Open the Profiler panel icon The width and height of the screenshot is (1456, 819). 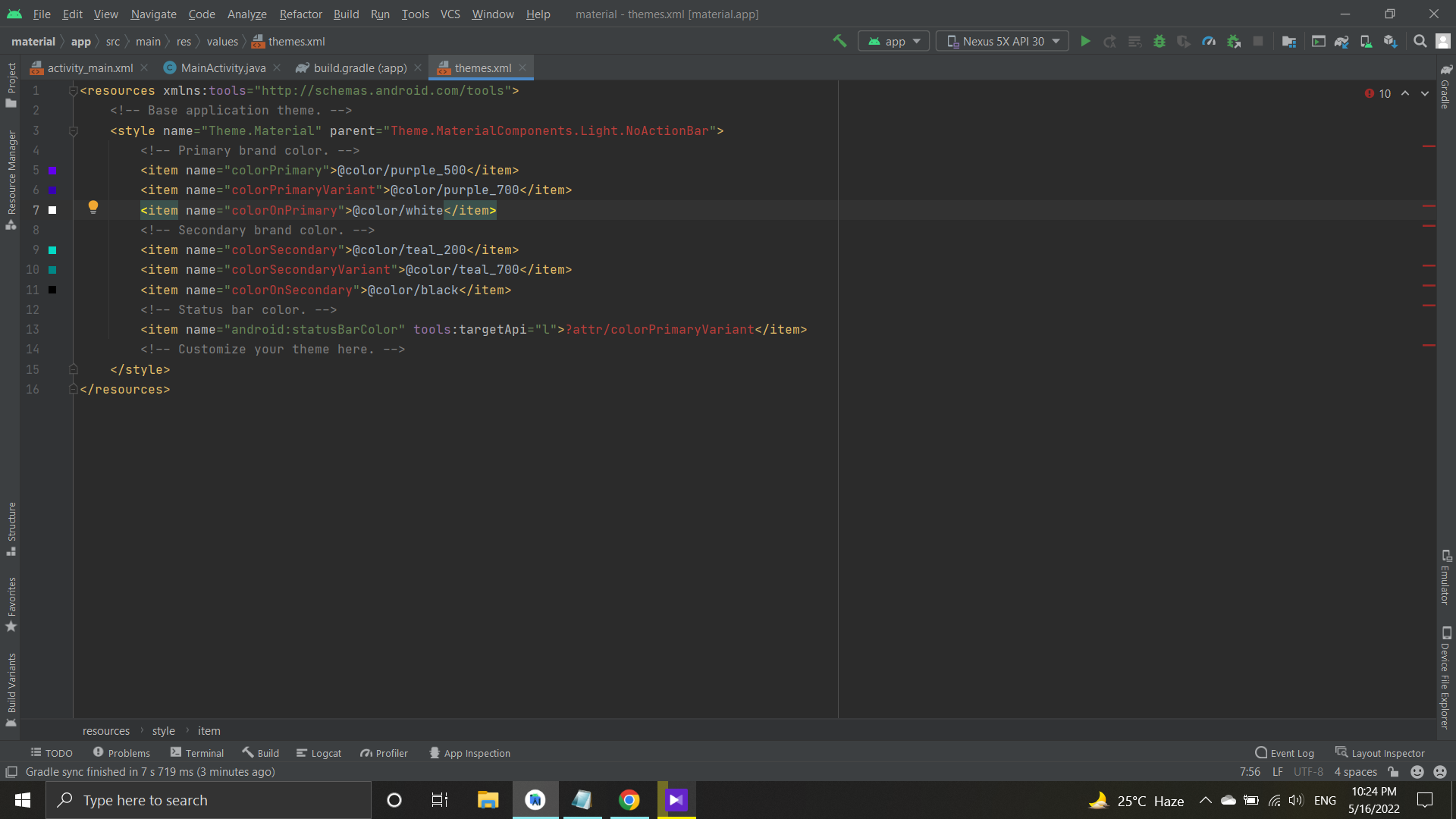[x=385, y=753]
